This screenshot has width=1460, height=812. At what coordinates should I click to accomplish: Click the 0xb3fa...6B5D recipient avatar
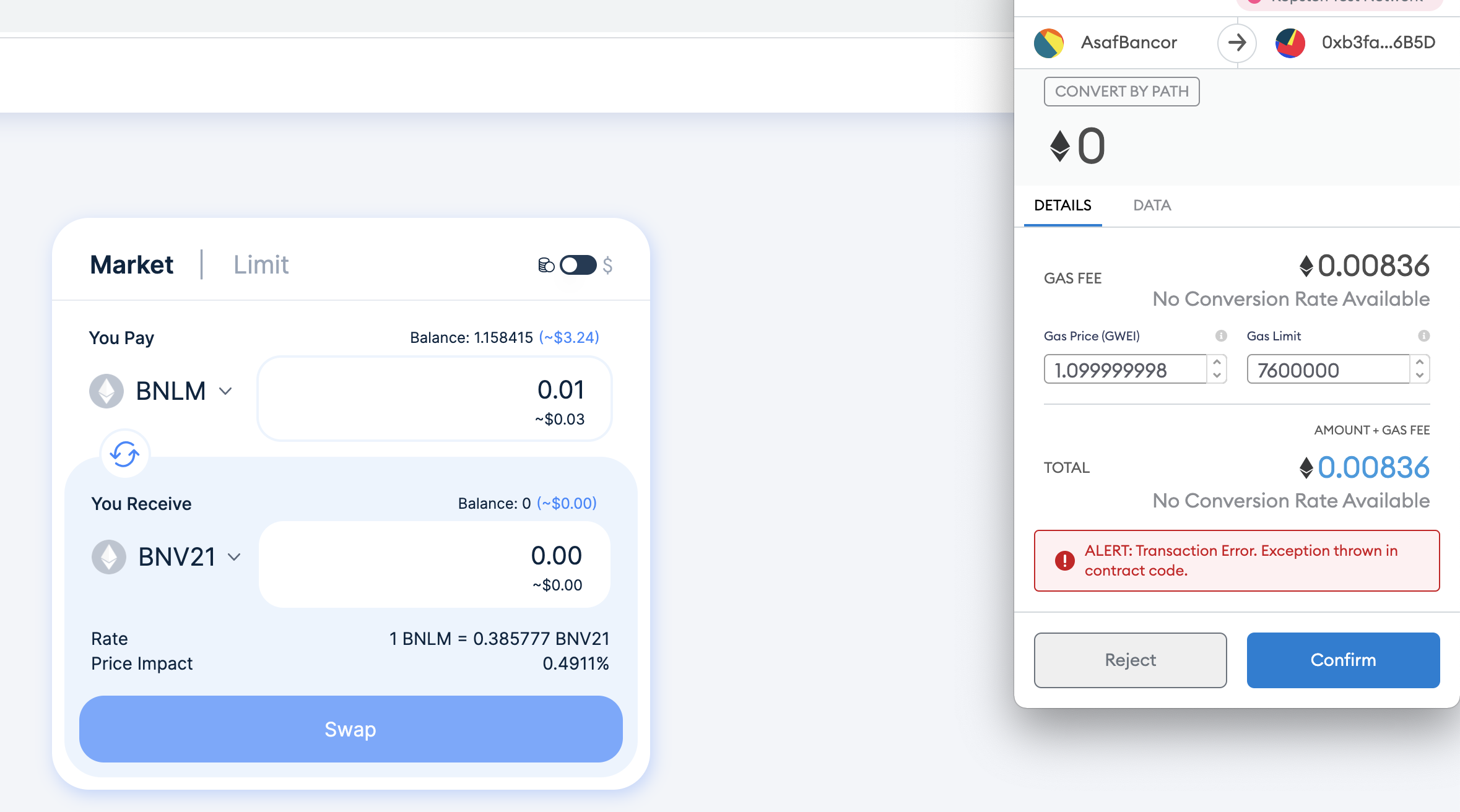click(1290, 43)
